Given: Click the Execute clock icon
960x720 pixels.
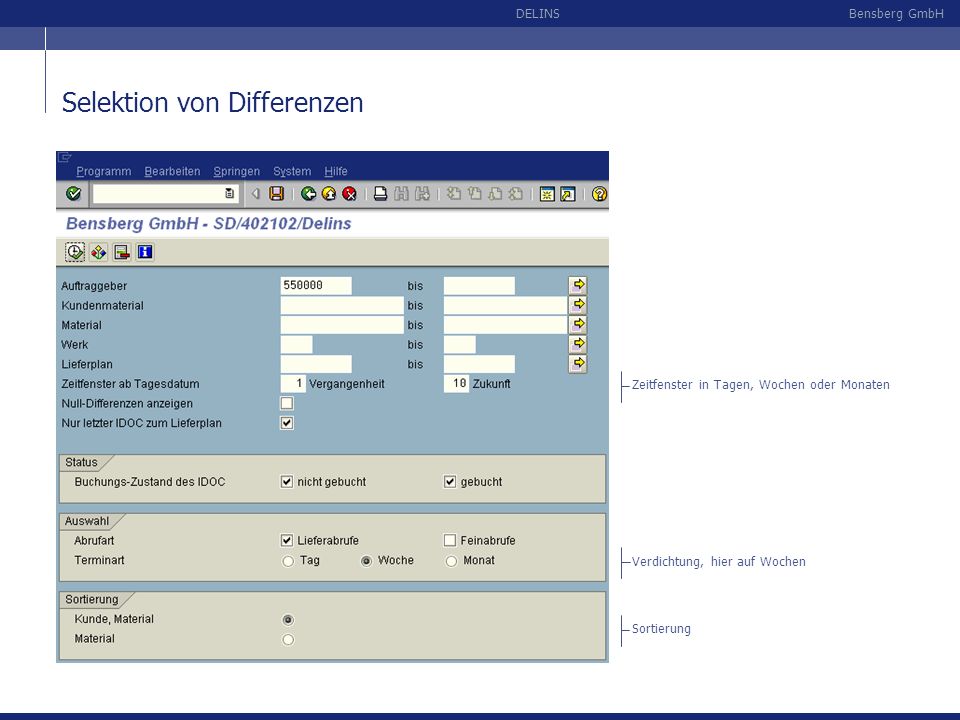Looking at the screenshot, I should 75,252.
